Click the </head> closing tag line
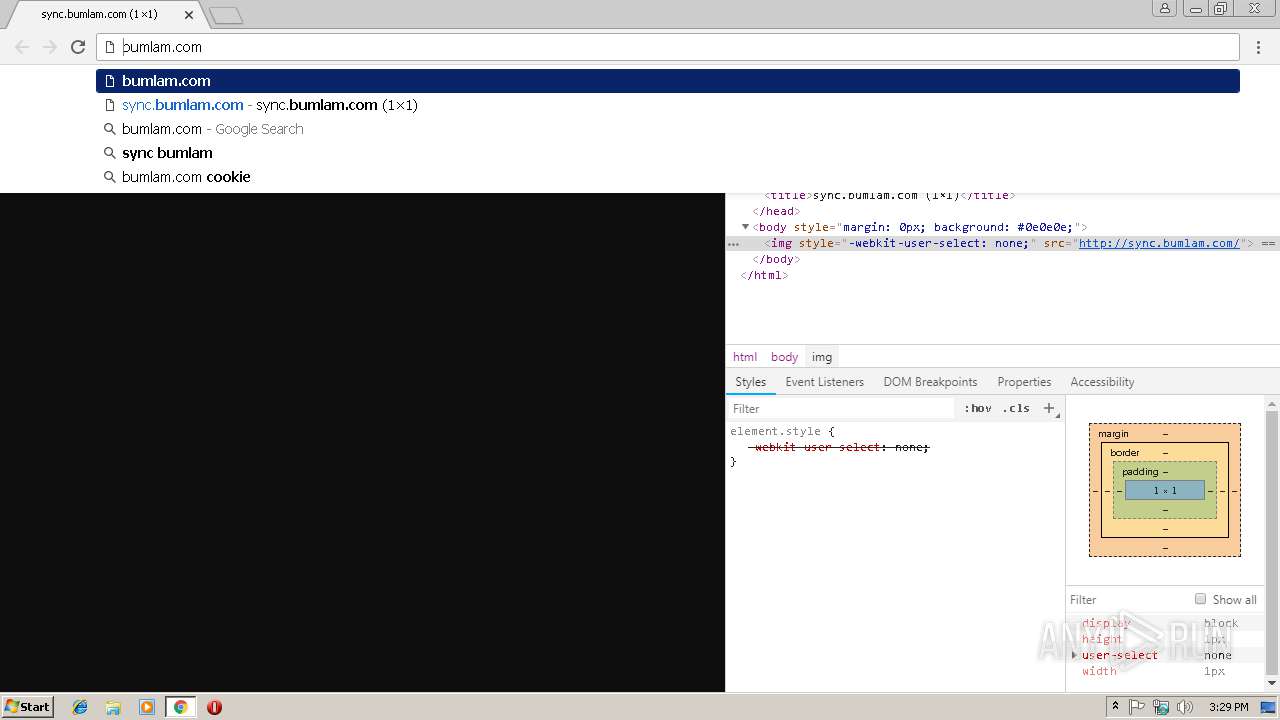The width and height of the screenshot is (1280, 720). click(776, 211)
